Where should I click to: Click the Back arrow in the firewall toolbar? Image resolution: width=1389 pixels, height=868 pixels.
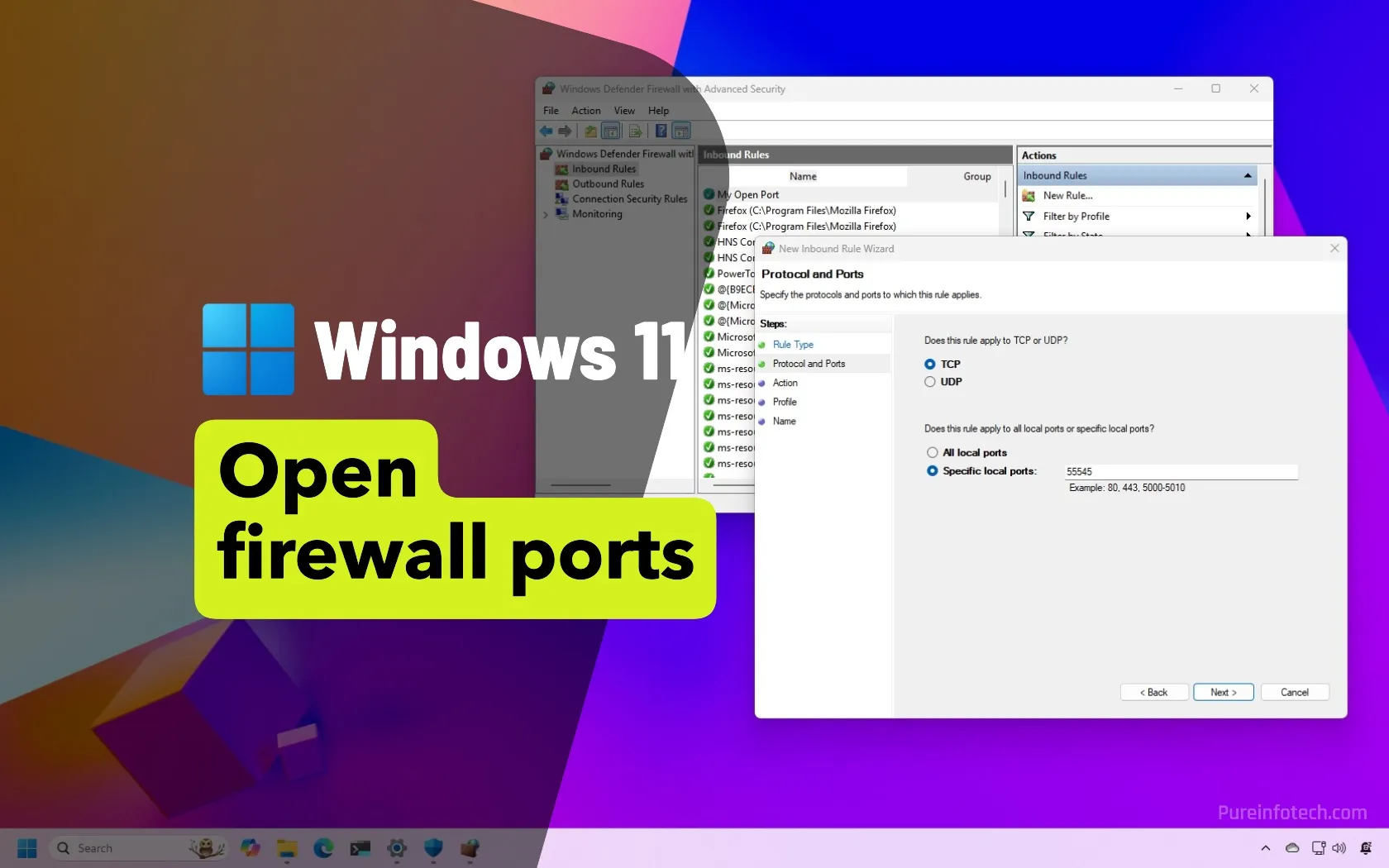point(547,131)
